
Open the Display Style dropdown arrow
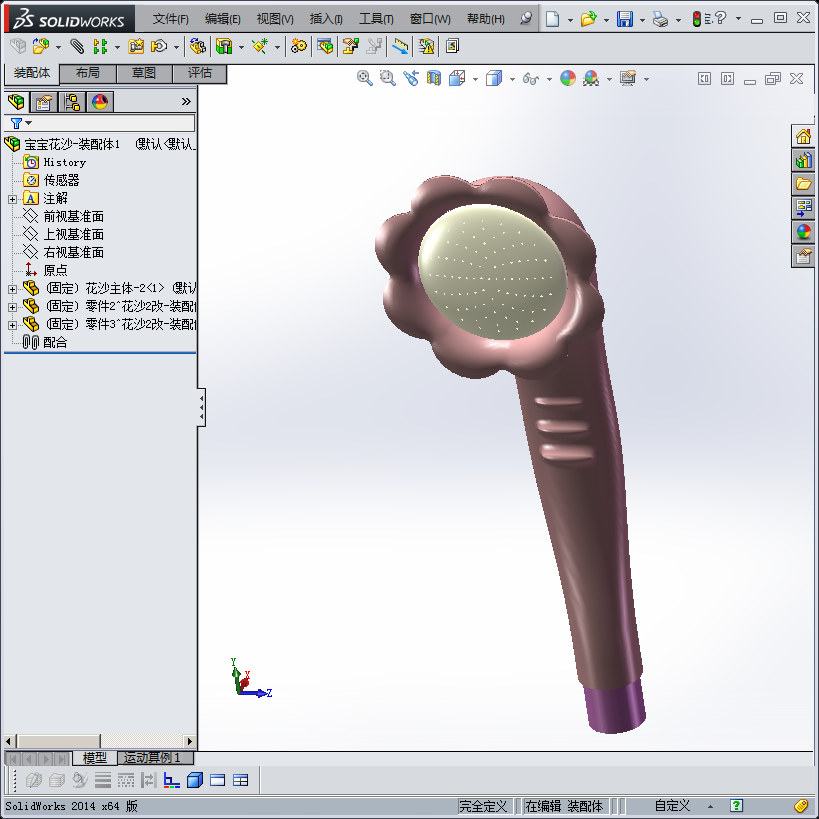coord(512,79)
